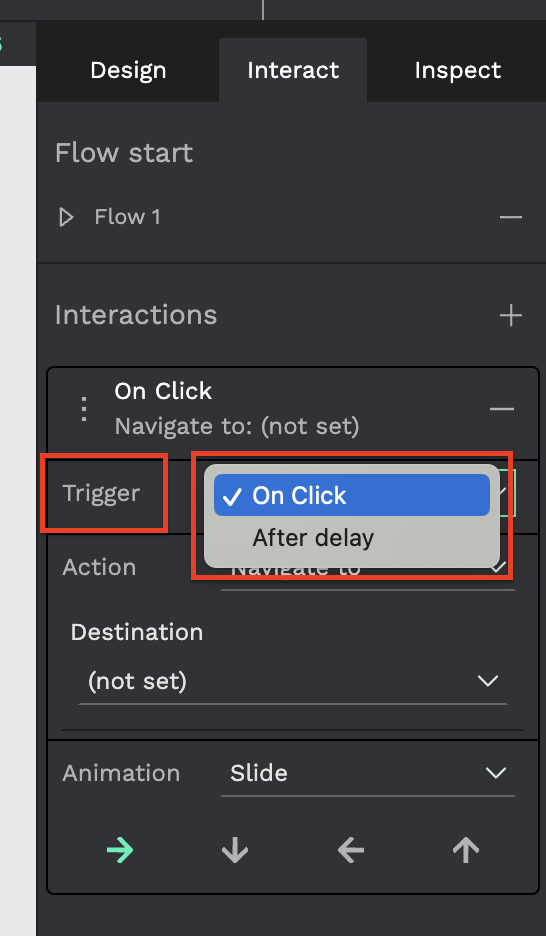Switch to the Design tab

pos(128,70)
